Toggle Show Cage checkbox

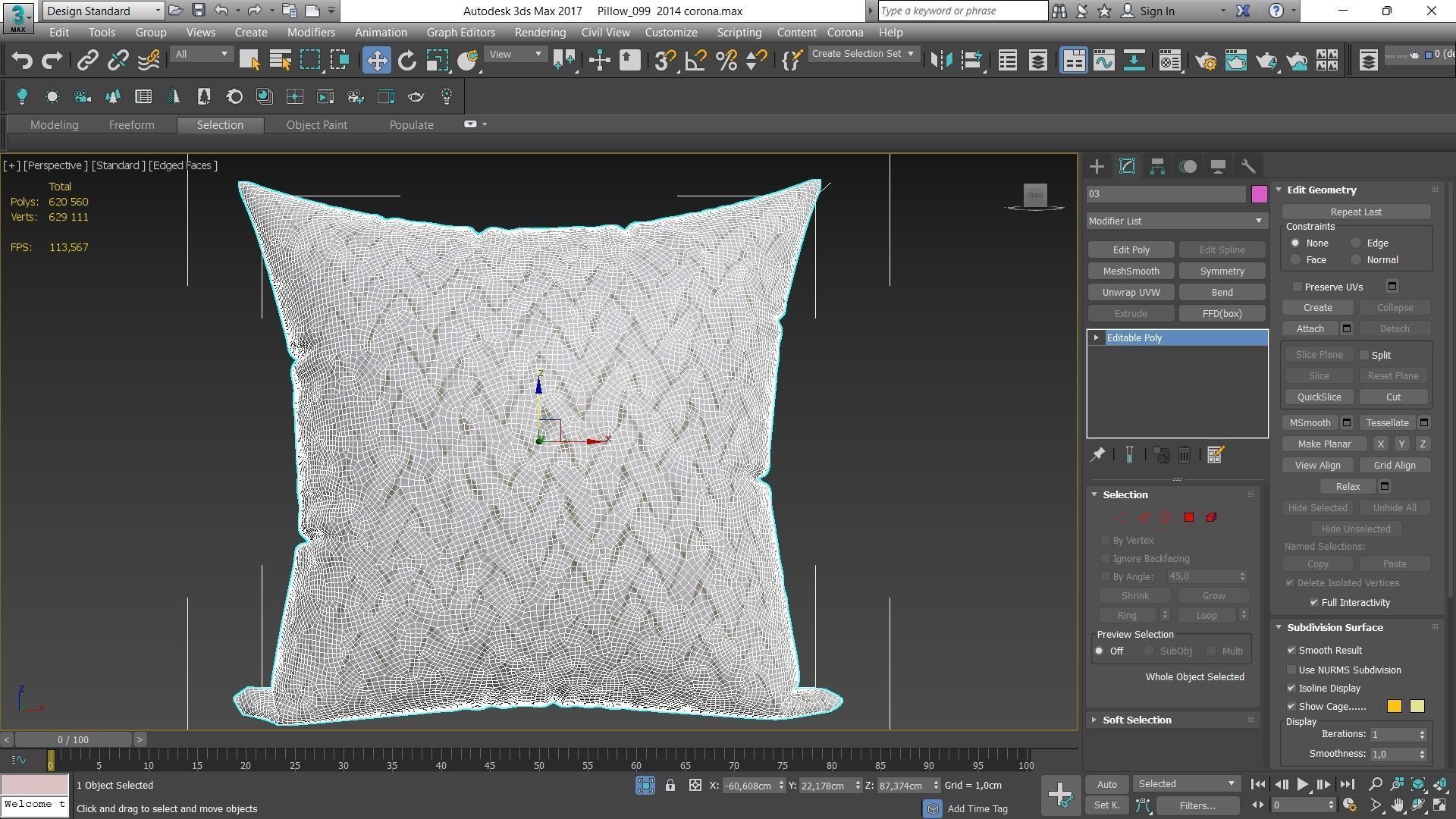pyautogui.click(x=1291, y=707)
